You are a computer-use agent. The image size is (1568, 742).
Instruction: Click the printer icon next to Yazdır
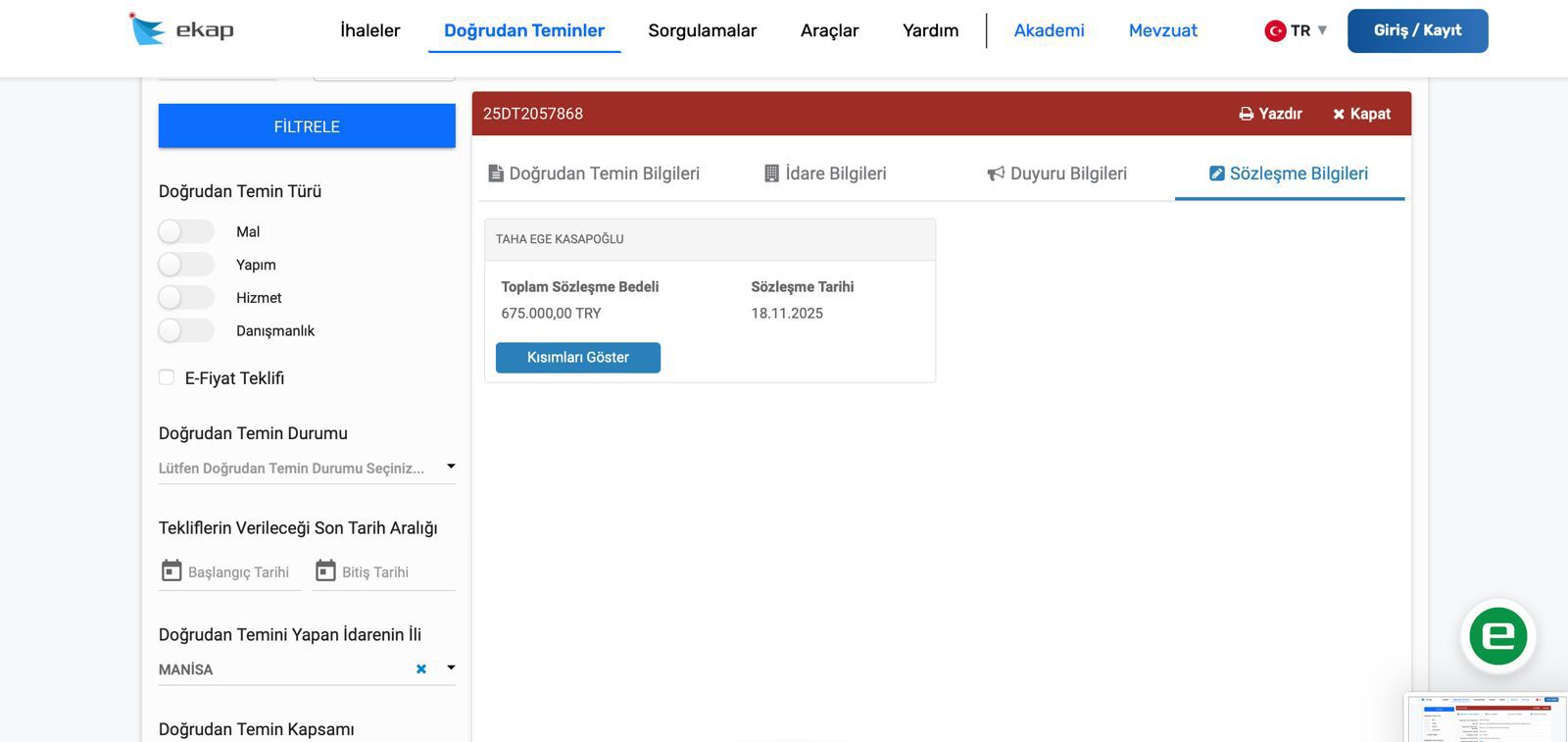1246,114
